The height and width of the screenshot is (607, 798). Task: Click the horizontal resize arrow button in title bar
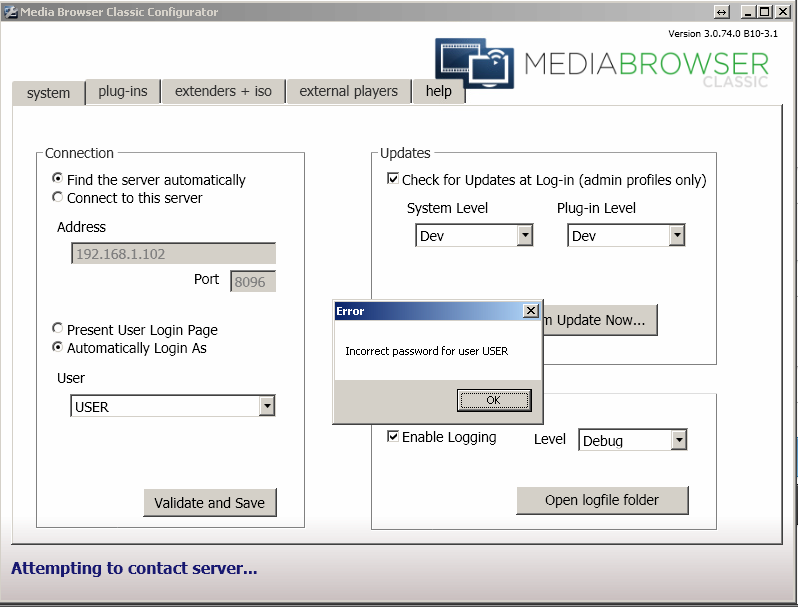tap(722, 12)
